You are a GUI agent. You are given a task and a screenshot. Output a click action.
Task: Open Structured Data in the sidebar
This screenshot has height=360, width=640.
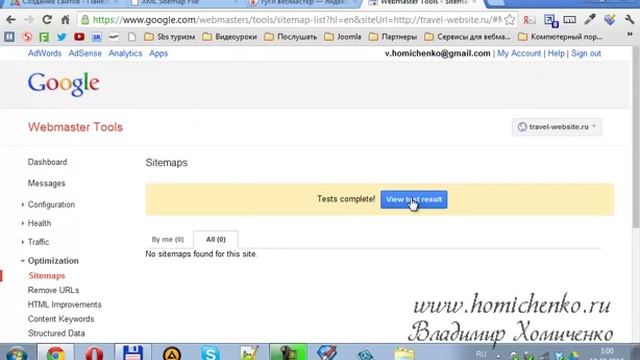[x=56, y=333]
